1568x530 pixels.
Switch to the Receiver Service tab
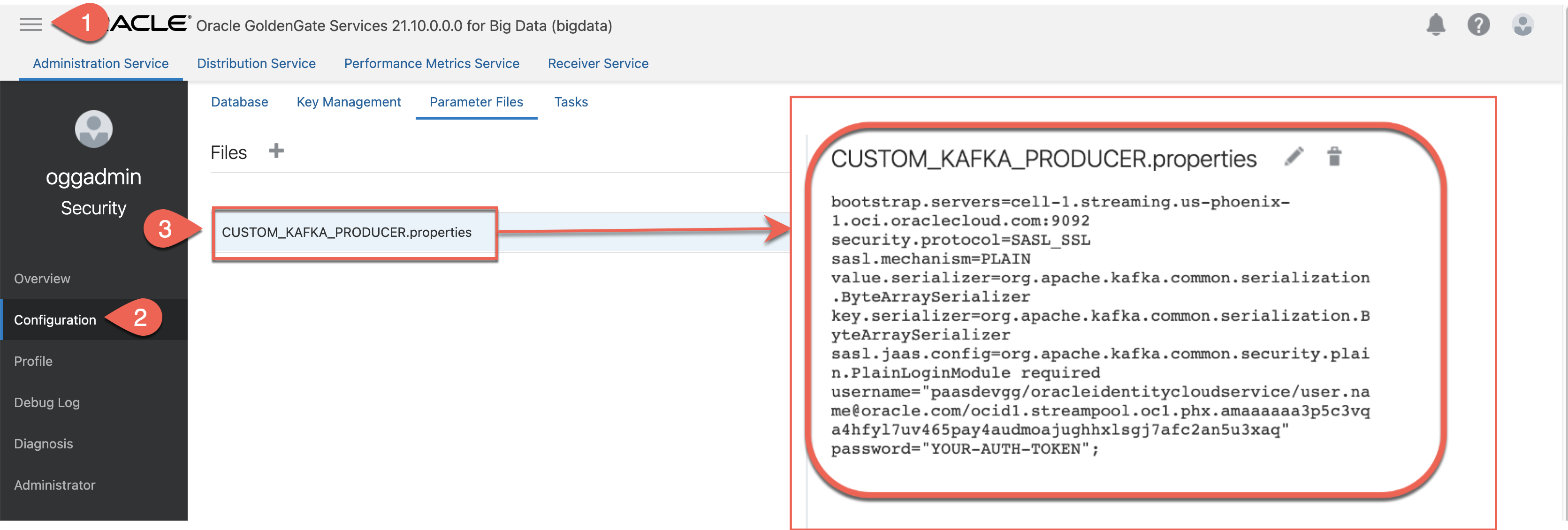coord(598,63)
